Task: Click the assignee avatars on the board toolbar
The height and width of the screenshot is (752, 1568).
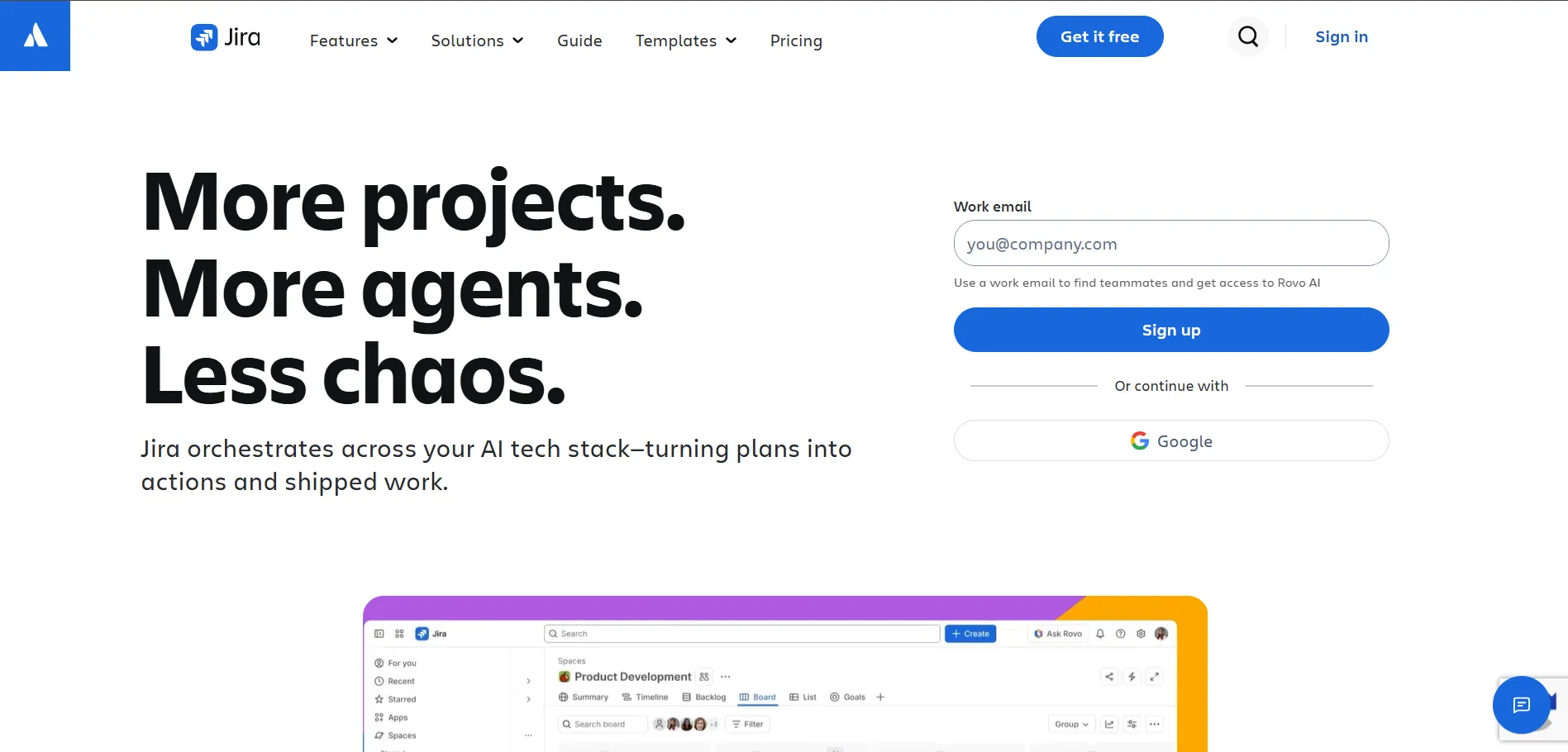Action: [x=686, y=724]
